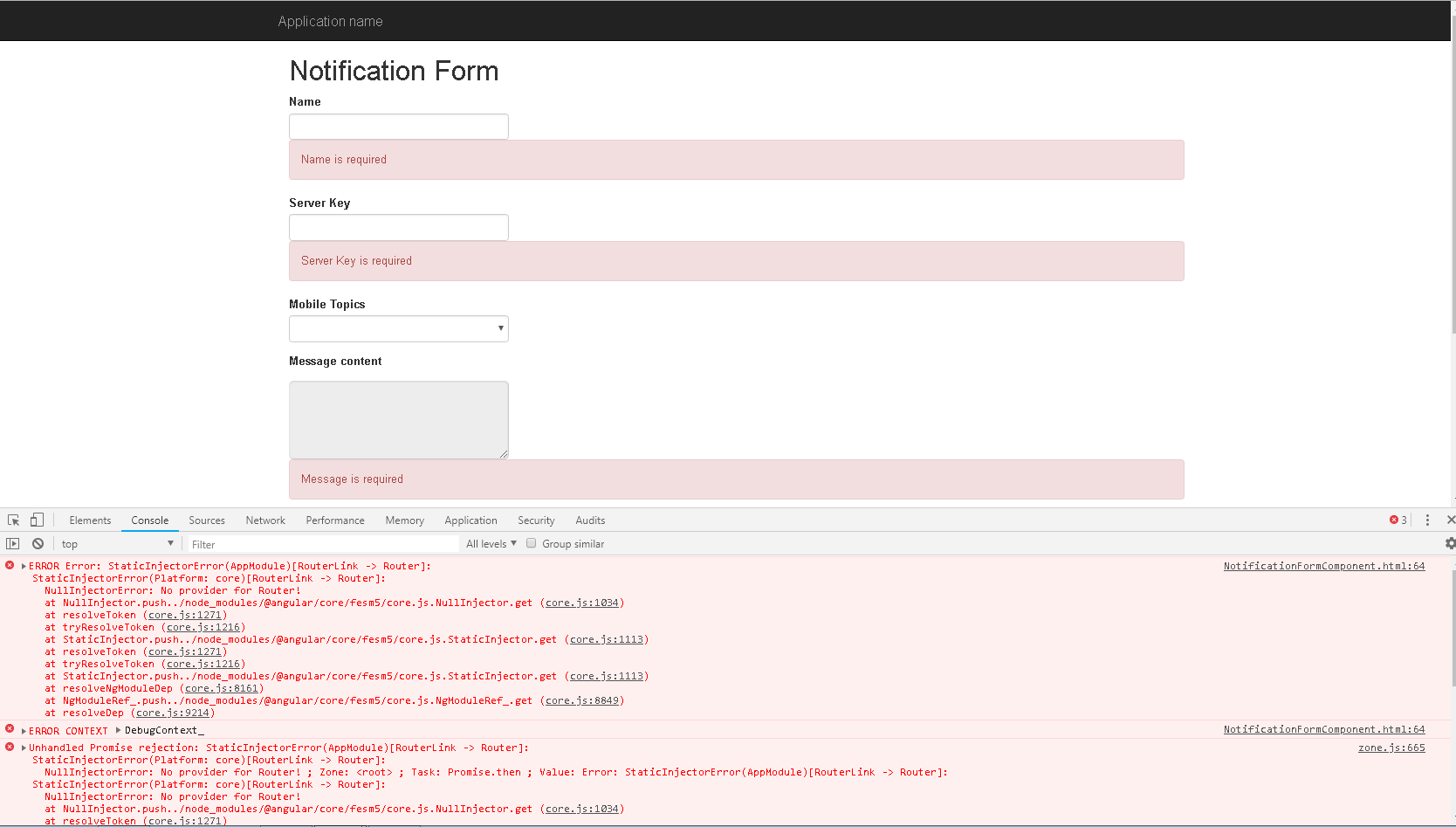Click the error icon beside Unhandled Promise rejection
Image resolution: width=1456 pixels, height=827 pixels.
(10, 747)
